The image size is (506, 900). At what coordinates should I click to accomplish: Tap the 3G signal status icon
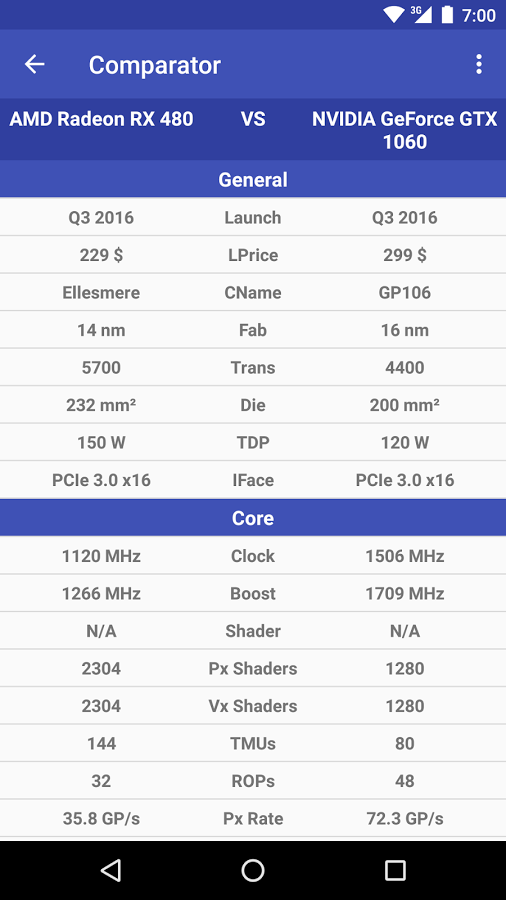pyautogui.click(x=421, y=15)
